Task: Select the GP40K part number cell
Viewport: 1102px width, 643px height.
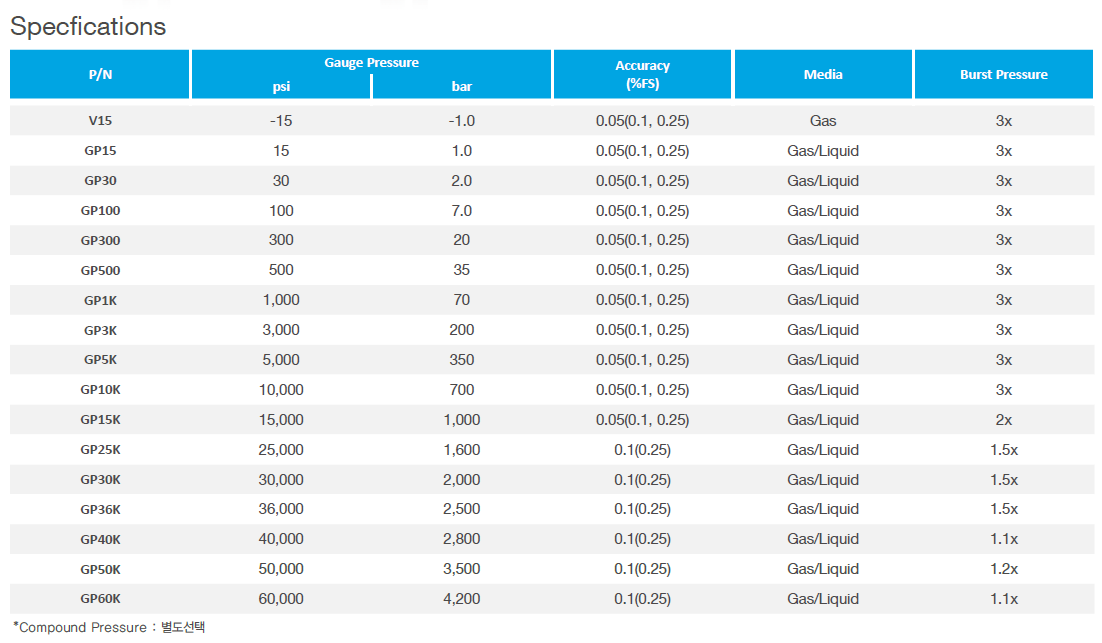Action: (100, 540)
